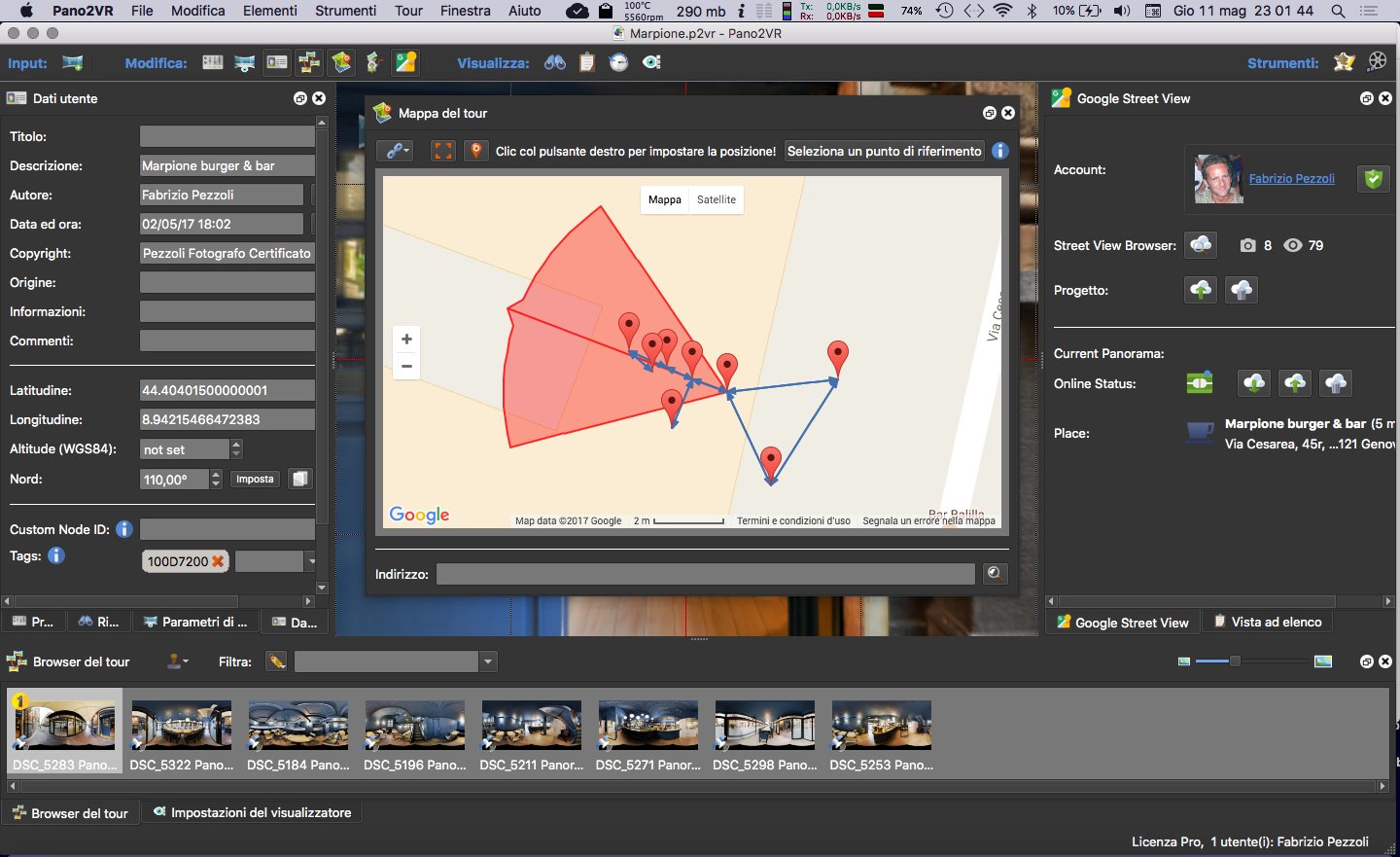The height and width of the screenshot is (857, 1400).
Task: Remove the 100D7200 tag
Action: [218, 561]
